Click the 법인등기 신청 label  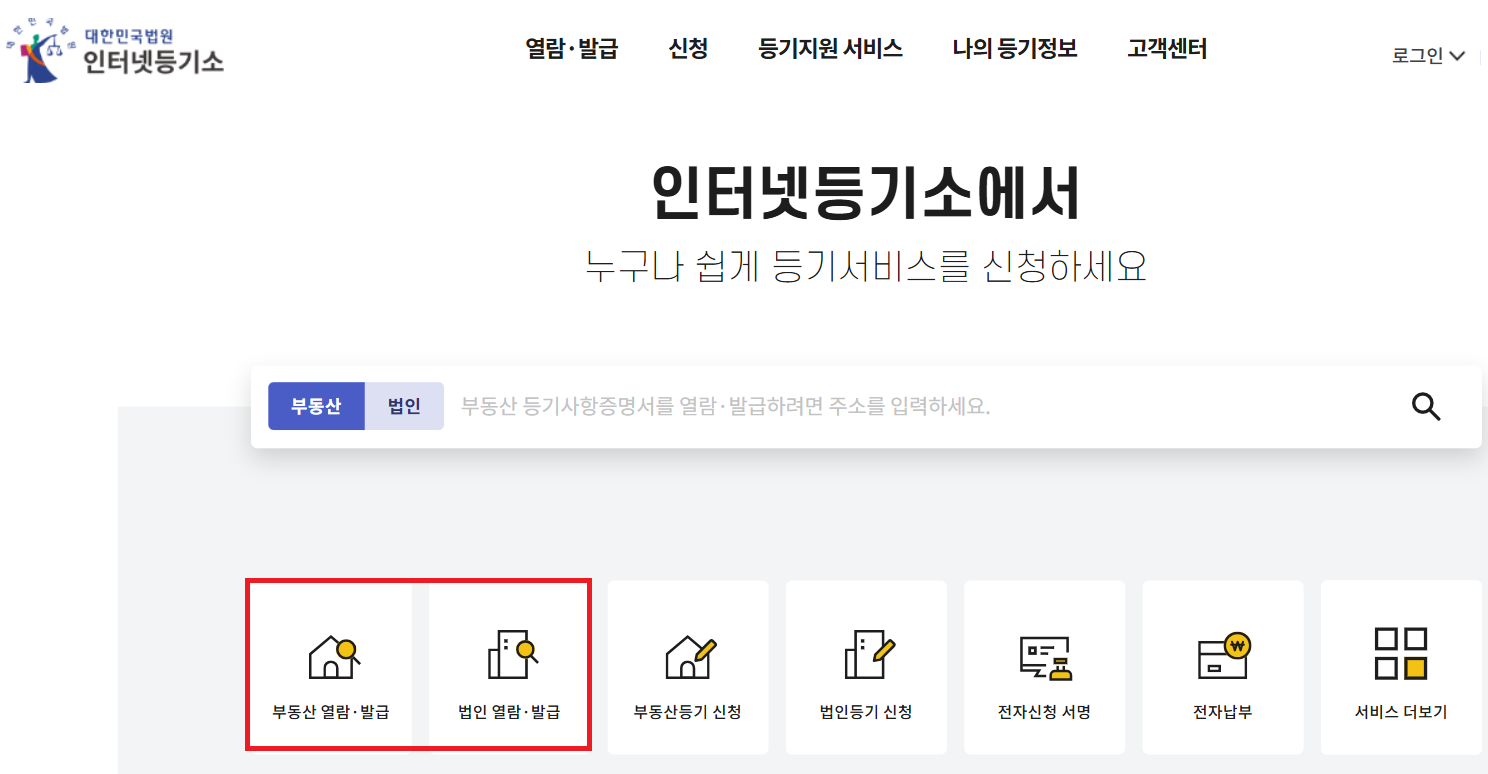pos(866,713)
